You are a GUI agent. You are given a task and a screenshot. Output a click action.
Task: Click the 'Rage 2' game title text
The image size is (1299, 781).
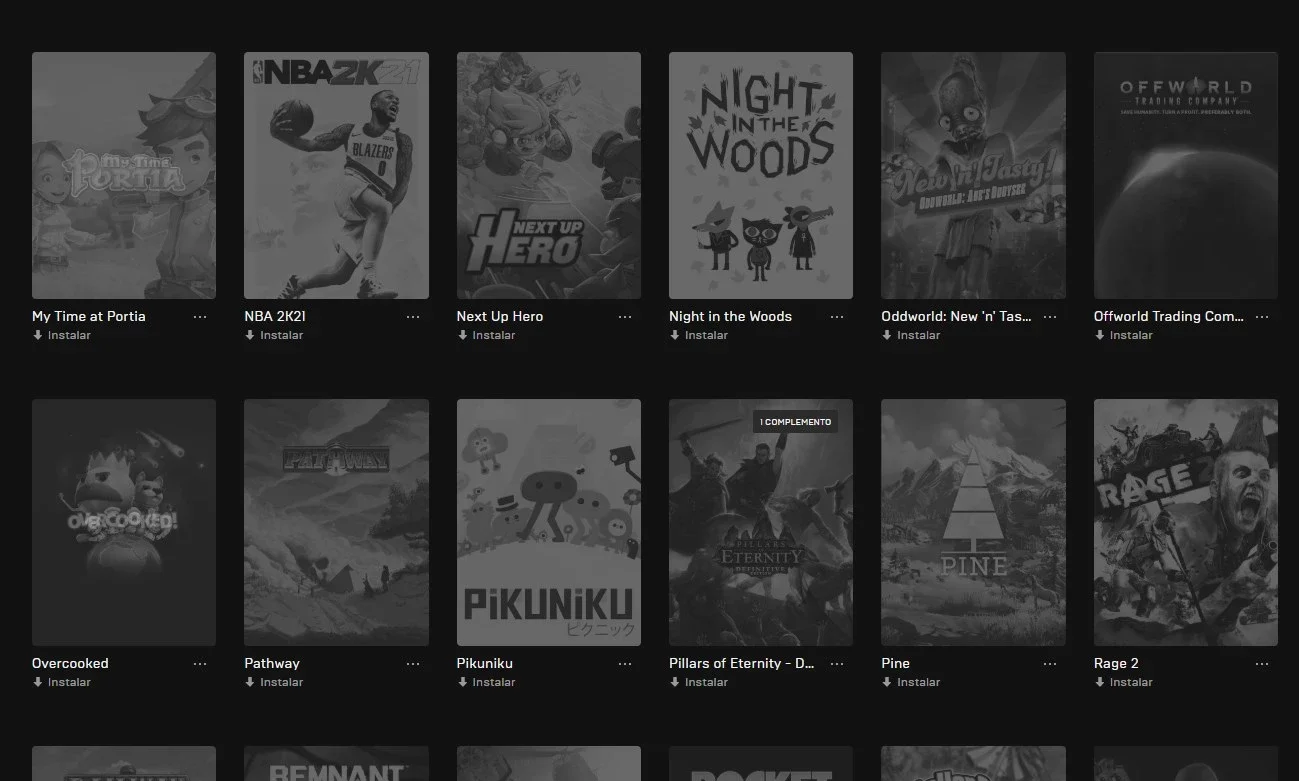point(1116,663)
